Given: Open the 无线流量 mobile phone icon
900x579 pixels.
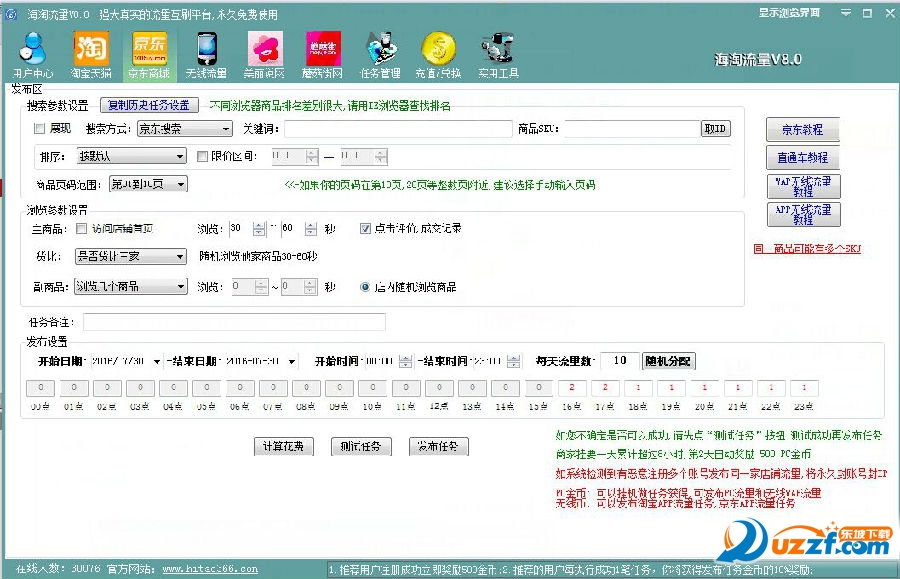Looking at the screenshot, I should 206,55.
